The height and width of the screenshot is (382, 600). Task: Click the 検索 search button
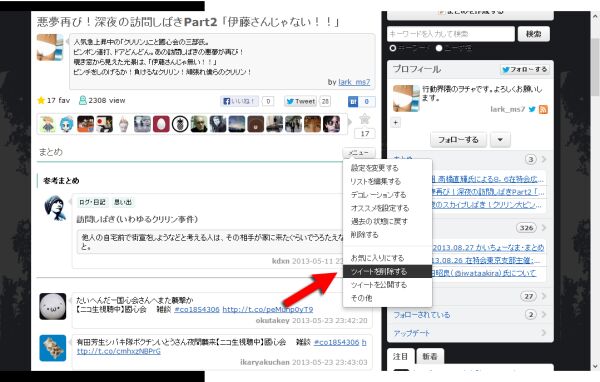pos(533,34)
